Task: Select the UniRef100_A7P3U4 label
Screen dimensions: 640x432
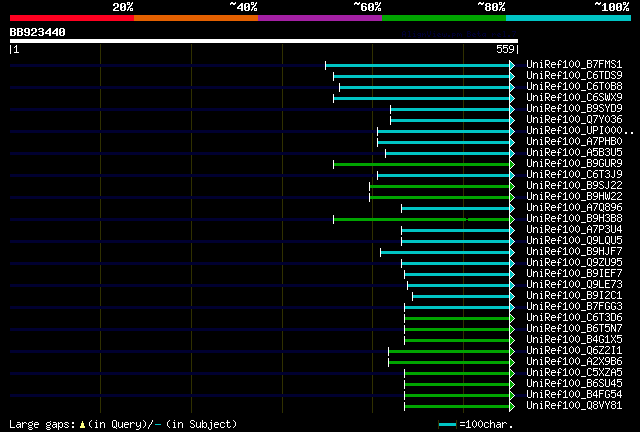Action: coord(574,229)
